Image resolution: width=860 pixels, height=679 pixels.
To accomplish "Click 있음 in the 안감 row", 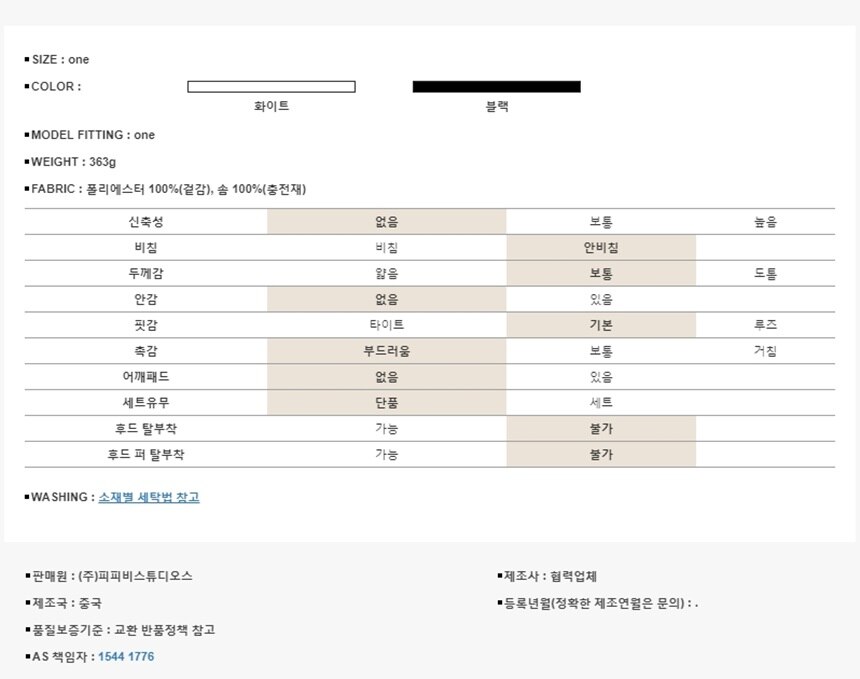I will point(601,300).
